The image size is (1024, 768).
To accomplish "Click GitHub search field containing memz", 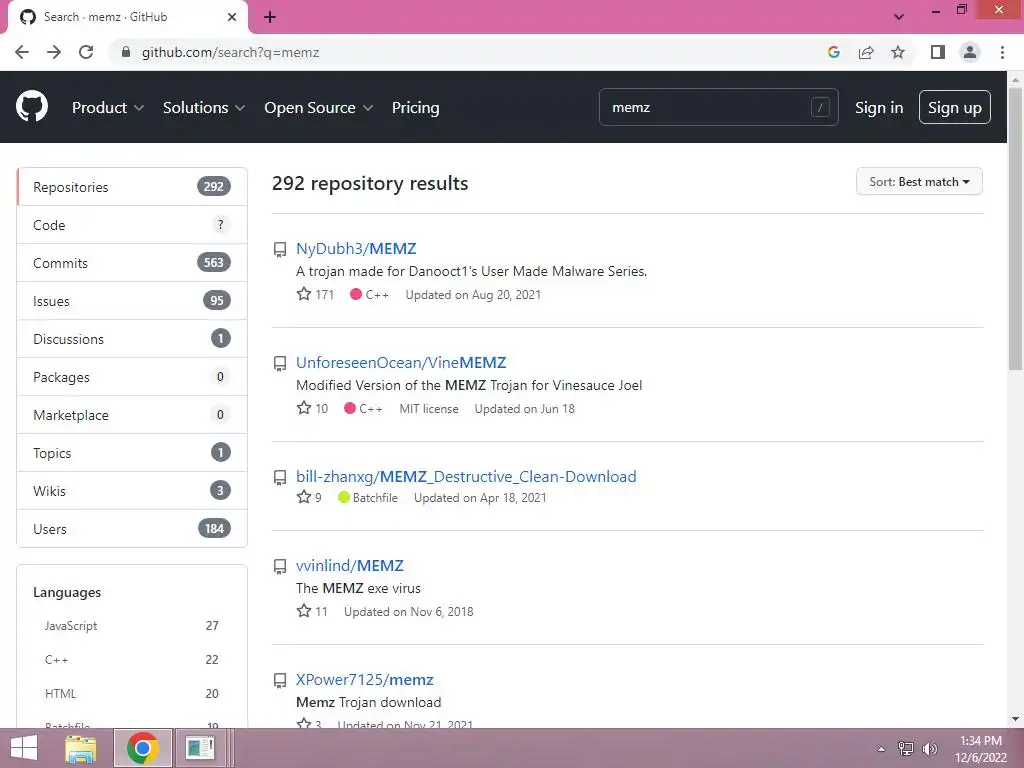I will coord(718,107).
